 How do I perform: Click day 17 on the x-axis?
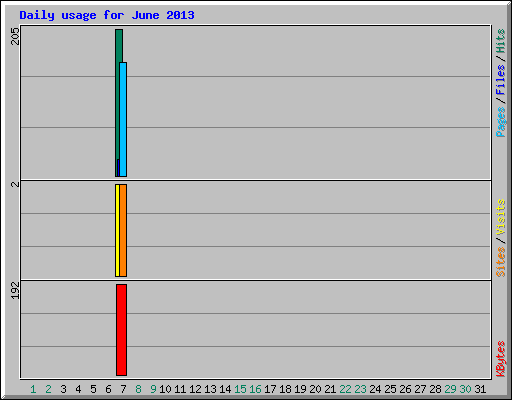pyautogui.click(x=270, y=389)
